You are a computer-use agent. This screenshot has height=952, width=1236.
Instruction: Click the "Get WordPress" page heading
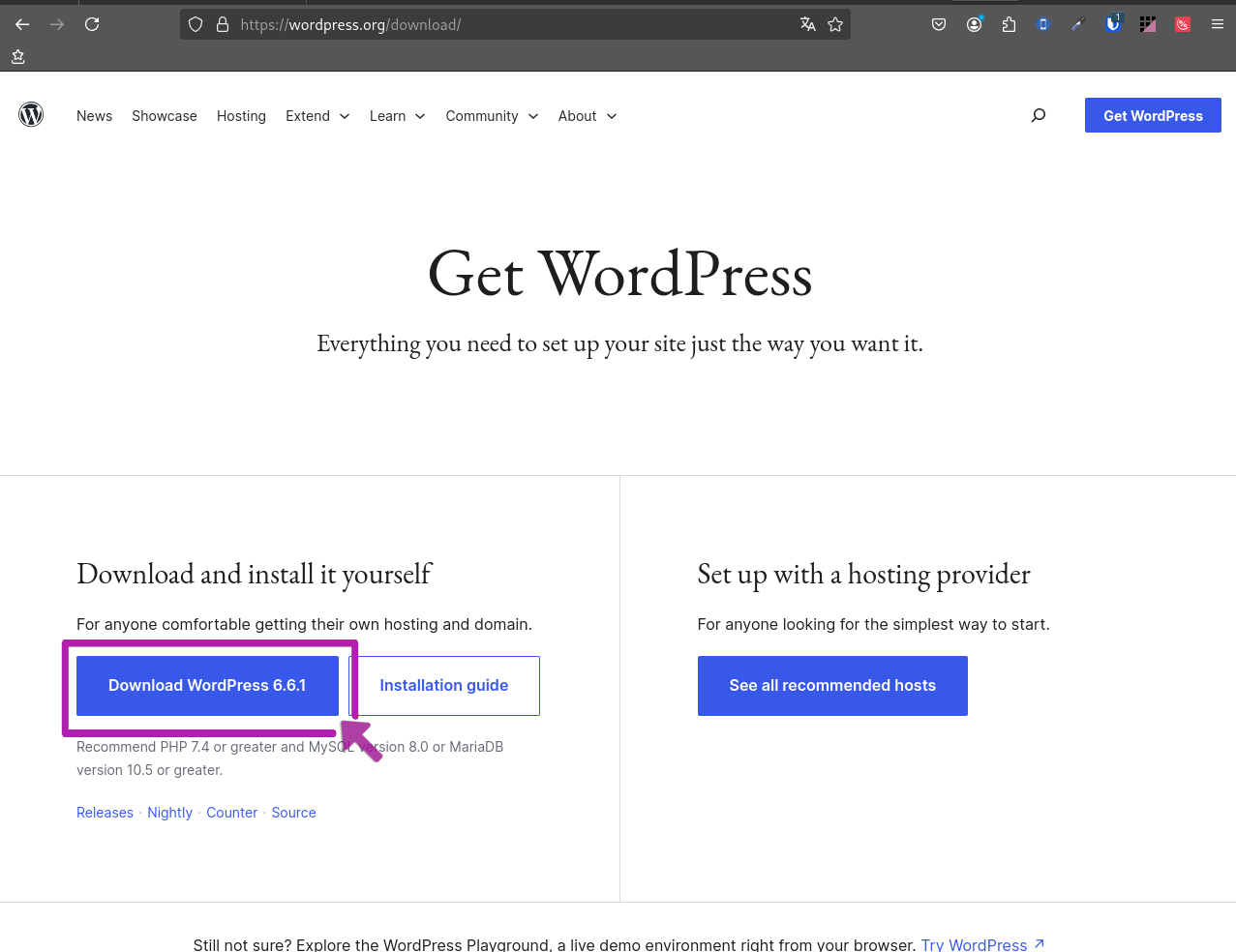click(x=619, y=275)
